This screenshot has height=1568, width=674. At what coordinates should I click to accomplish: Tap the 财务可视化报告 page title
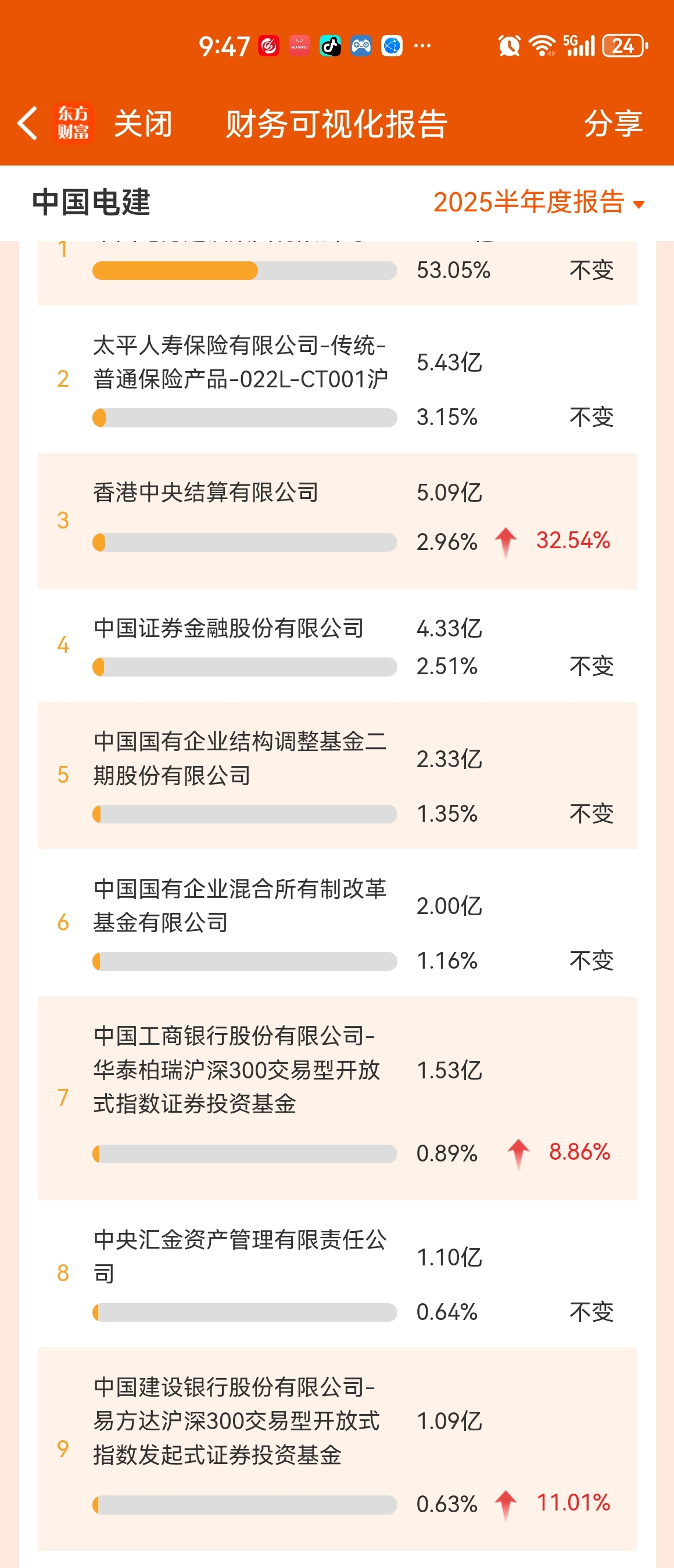click(336, 124)
